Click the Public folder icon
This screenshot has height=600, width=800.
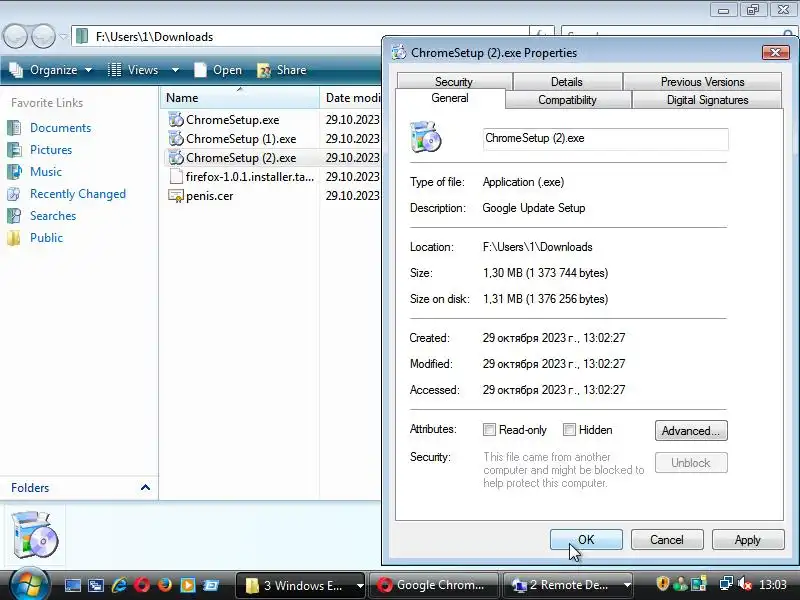tap(14, 238)
